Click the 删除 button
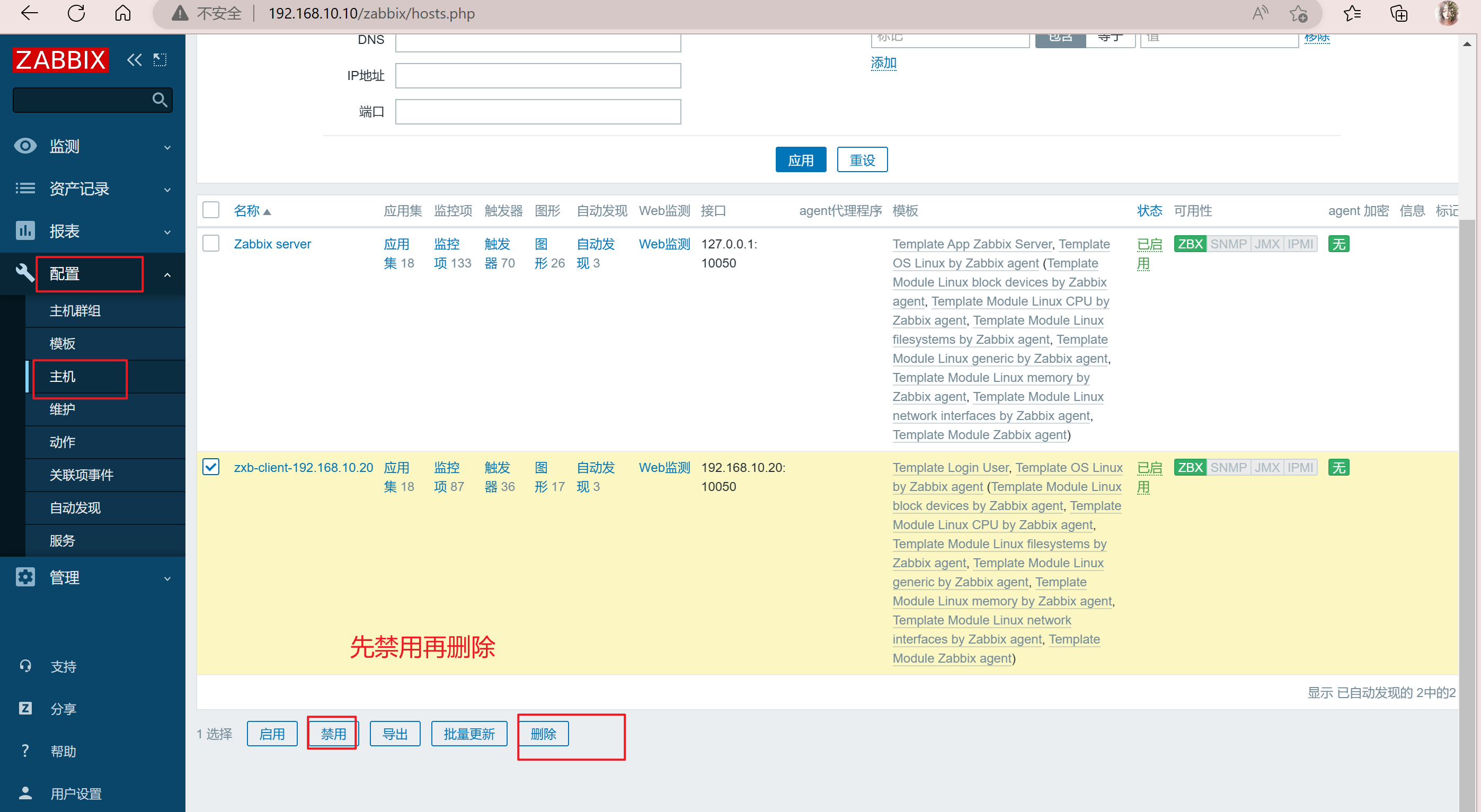The height and width of the screenshot is (812, 1481). [x=543, y=734]
